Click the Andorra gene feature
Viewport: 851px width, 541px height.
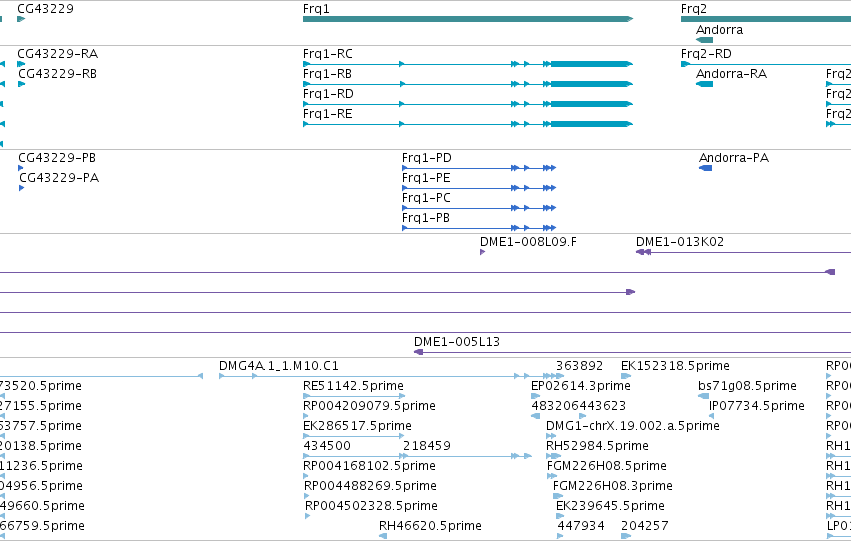704,40
